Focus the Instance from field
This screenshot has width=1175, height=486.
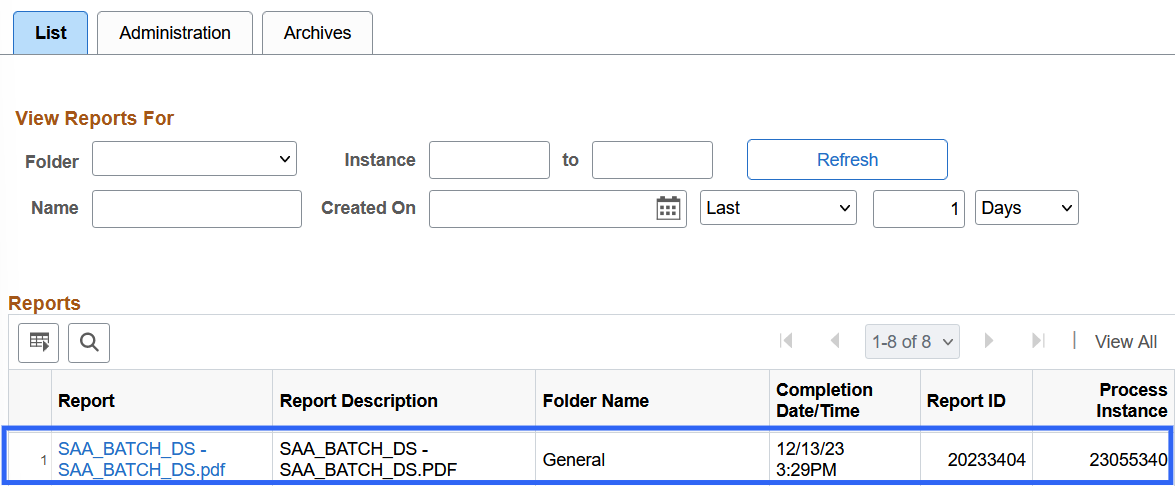[x=489, y=160]
